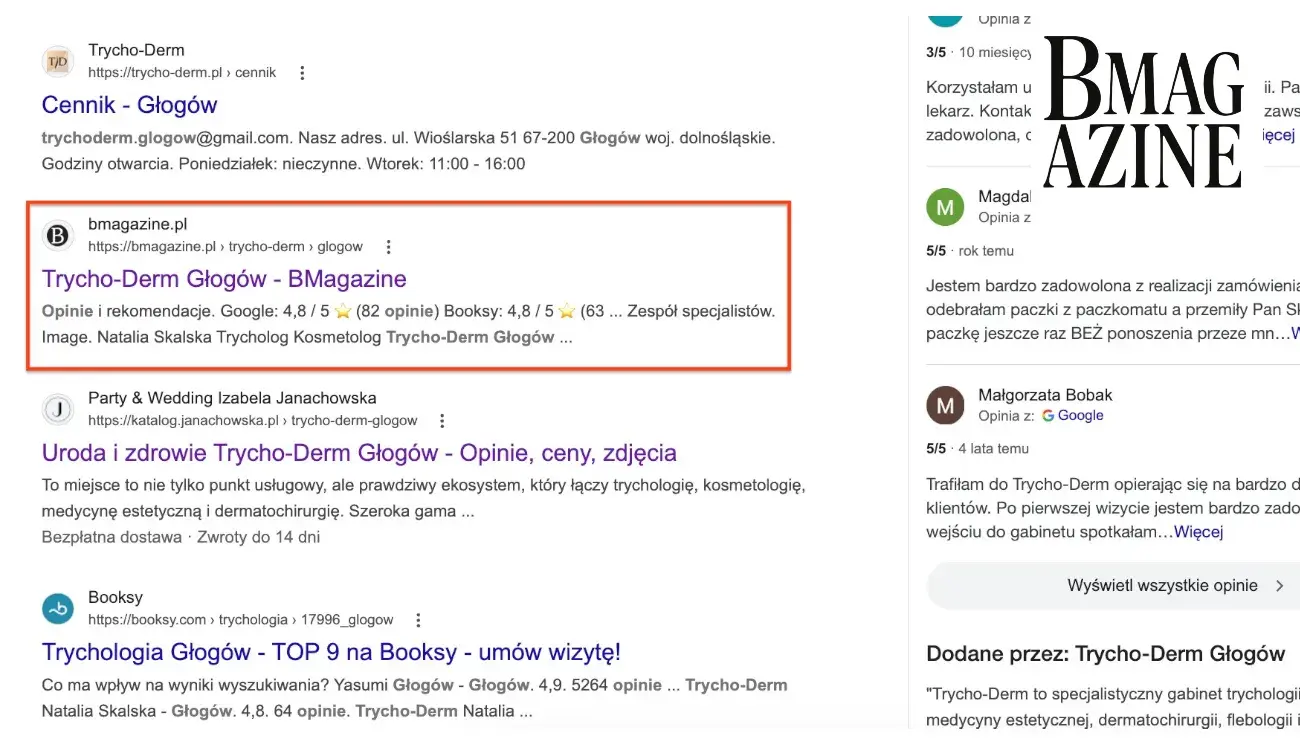Image resolution: width=1300 pixels, height=750 pixels.
Task: Open the Cennik - Głogów result
Action: coord(129,105)
